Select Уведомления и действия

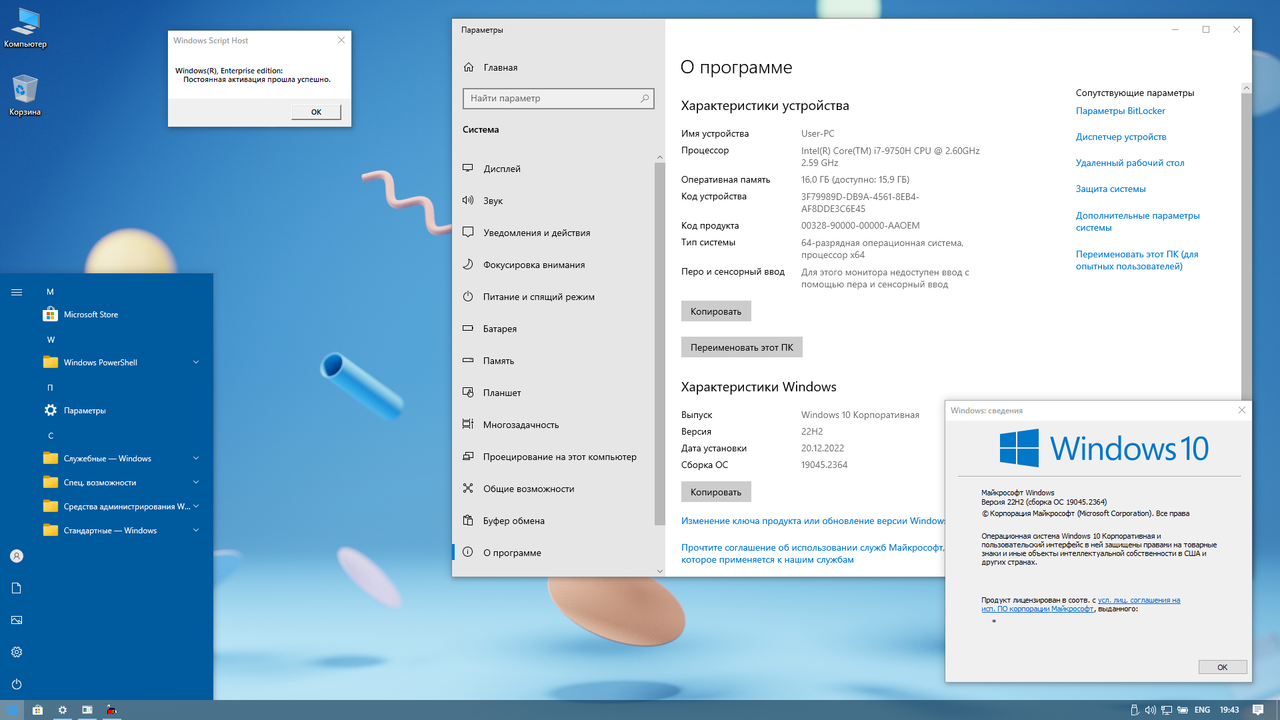[553, 233]
